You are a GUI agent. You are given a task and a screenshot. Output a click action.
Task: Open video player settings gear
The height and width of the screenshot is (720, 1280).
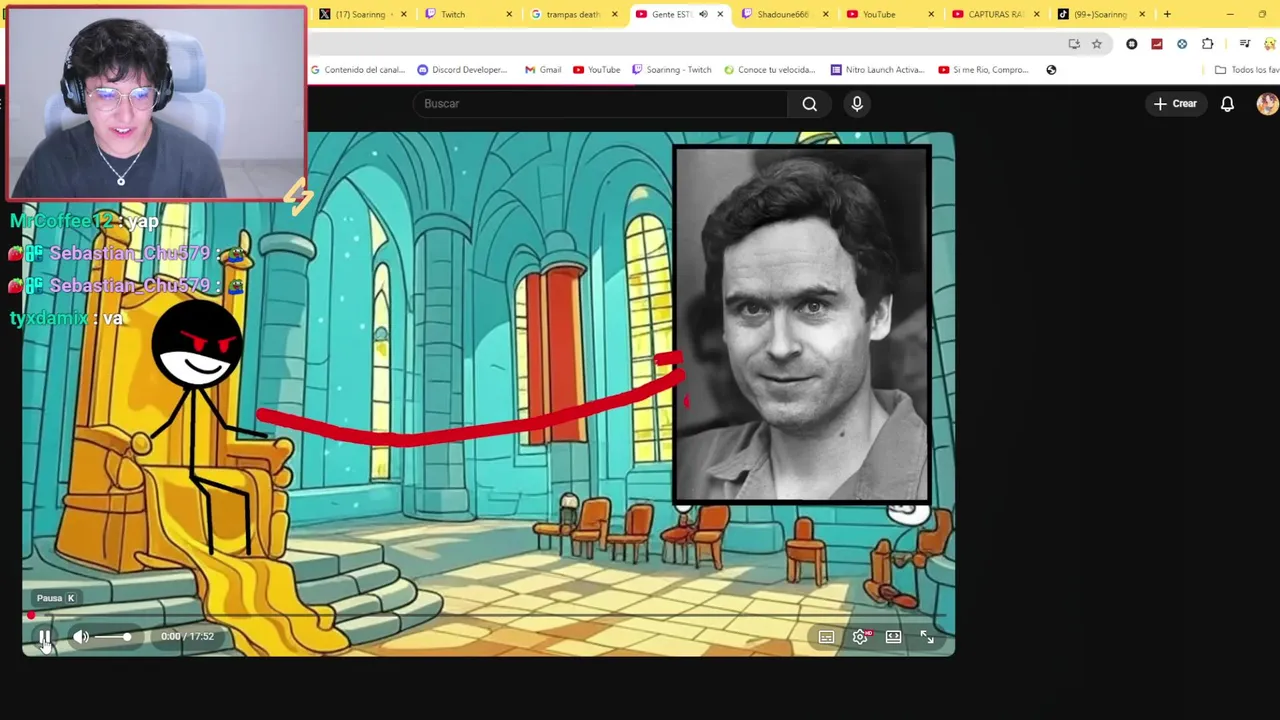(x=861, y=637)
